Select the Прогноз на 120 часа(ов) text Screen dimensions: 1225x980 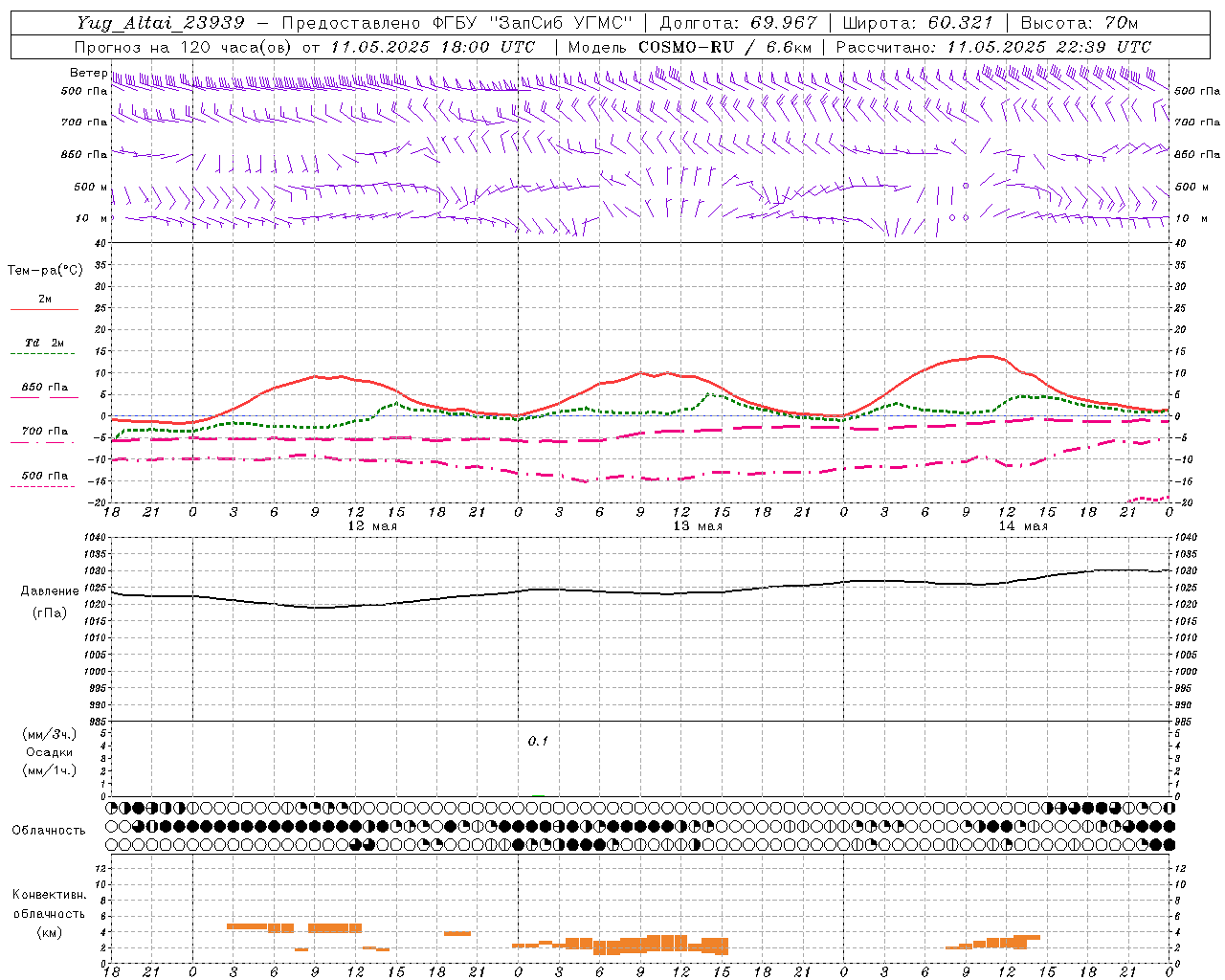tap(185, 47)
